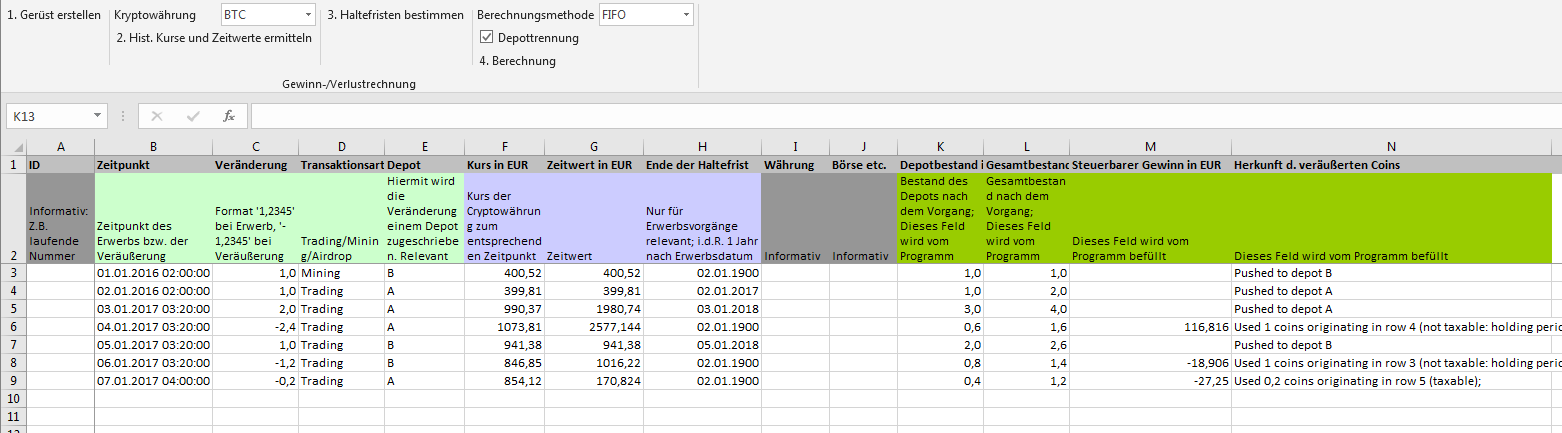
Task: Toggle the Depottrennung checkbox
Action: tap(487, 38)
